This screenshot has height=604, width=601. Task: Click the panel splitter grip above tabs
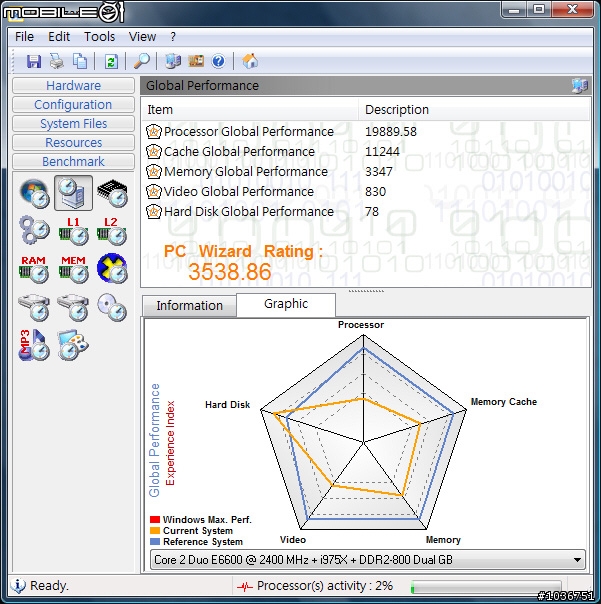coord(366,291)
